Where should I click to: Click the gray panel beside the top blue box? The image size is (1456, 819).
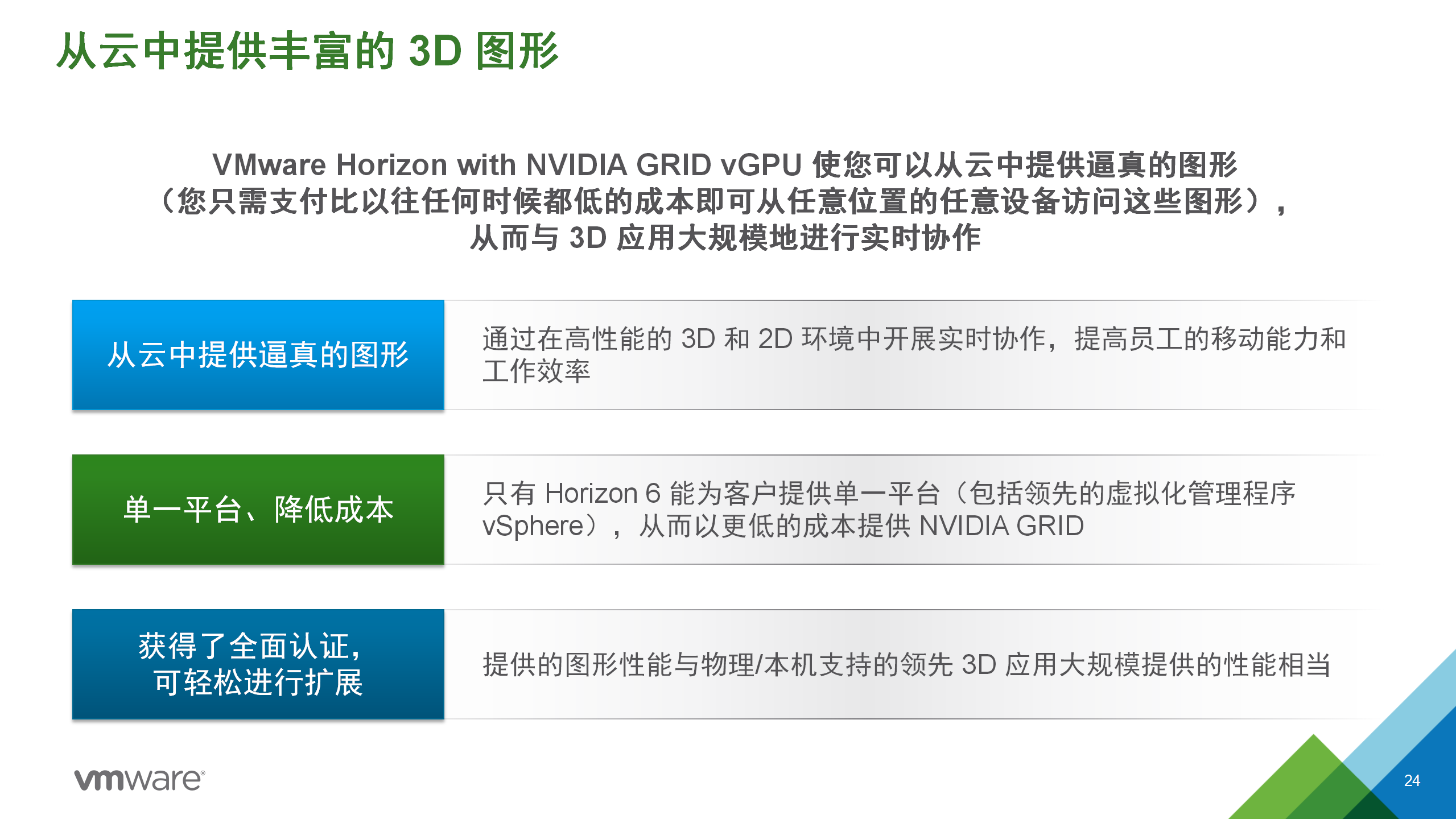(x=910, y=355)
